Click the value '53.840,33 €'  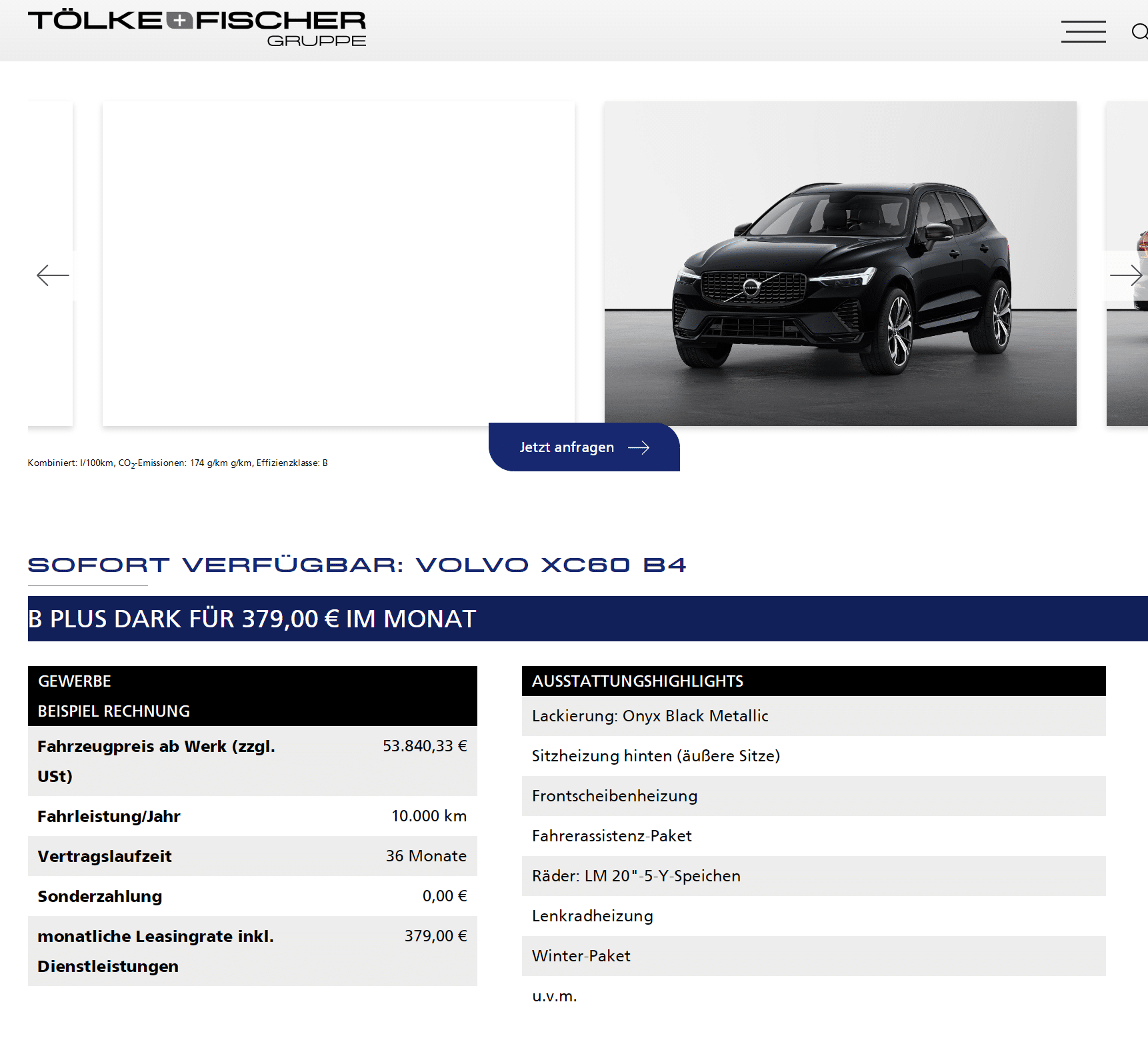(x=425, y=746)
